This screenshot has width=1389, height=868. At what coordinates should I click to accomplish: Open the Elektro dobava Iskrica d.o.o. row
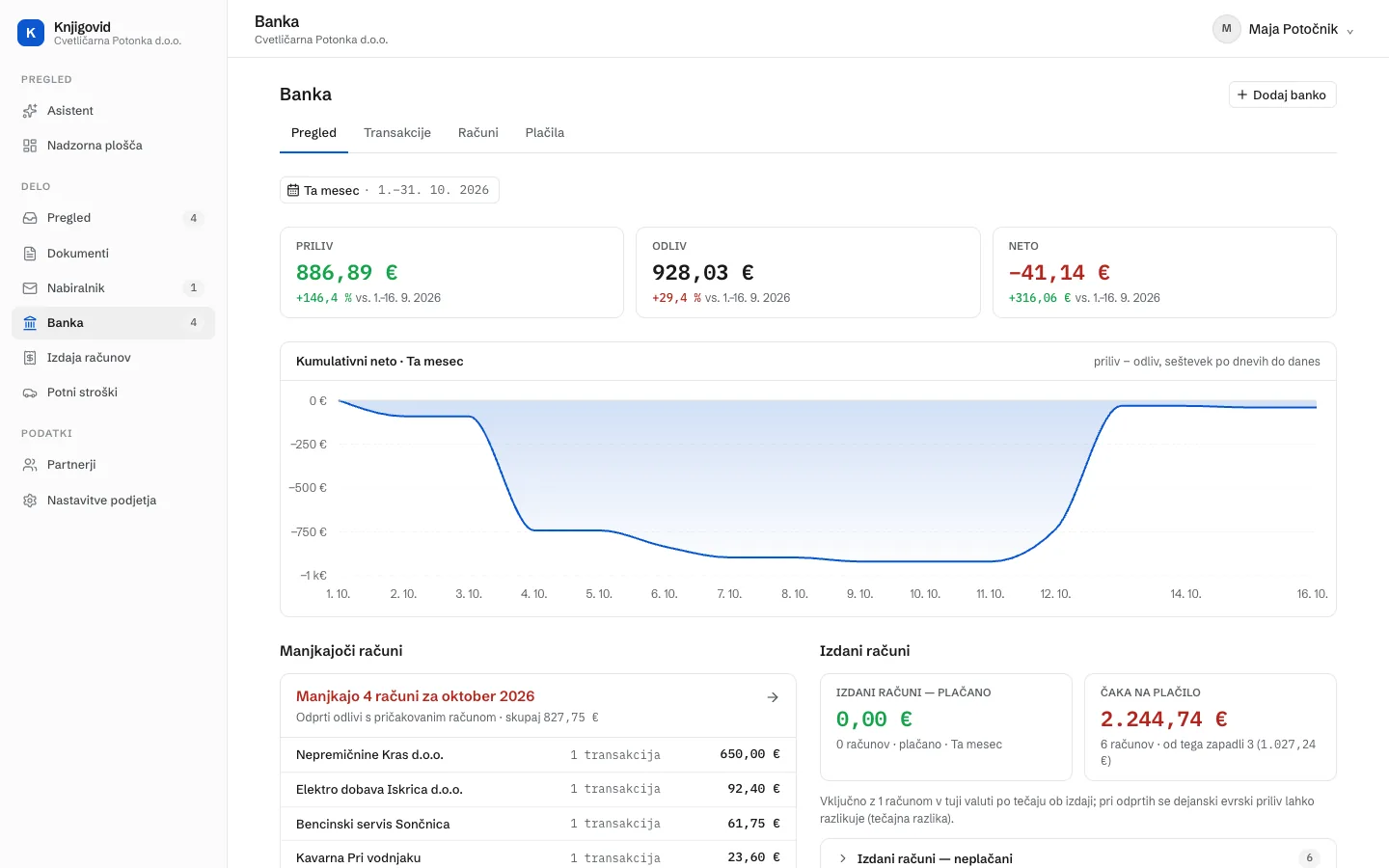point(538,790)
